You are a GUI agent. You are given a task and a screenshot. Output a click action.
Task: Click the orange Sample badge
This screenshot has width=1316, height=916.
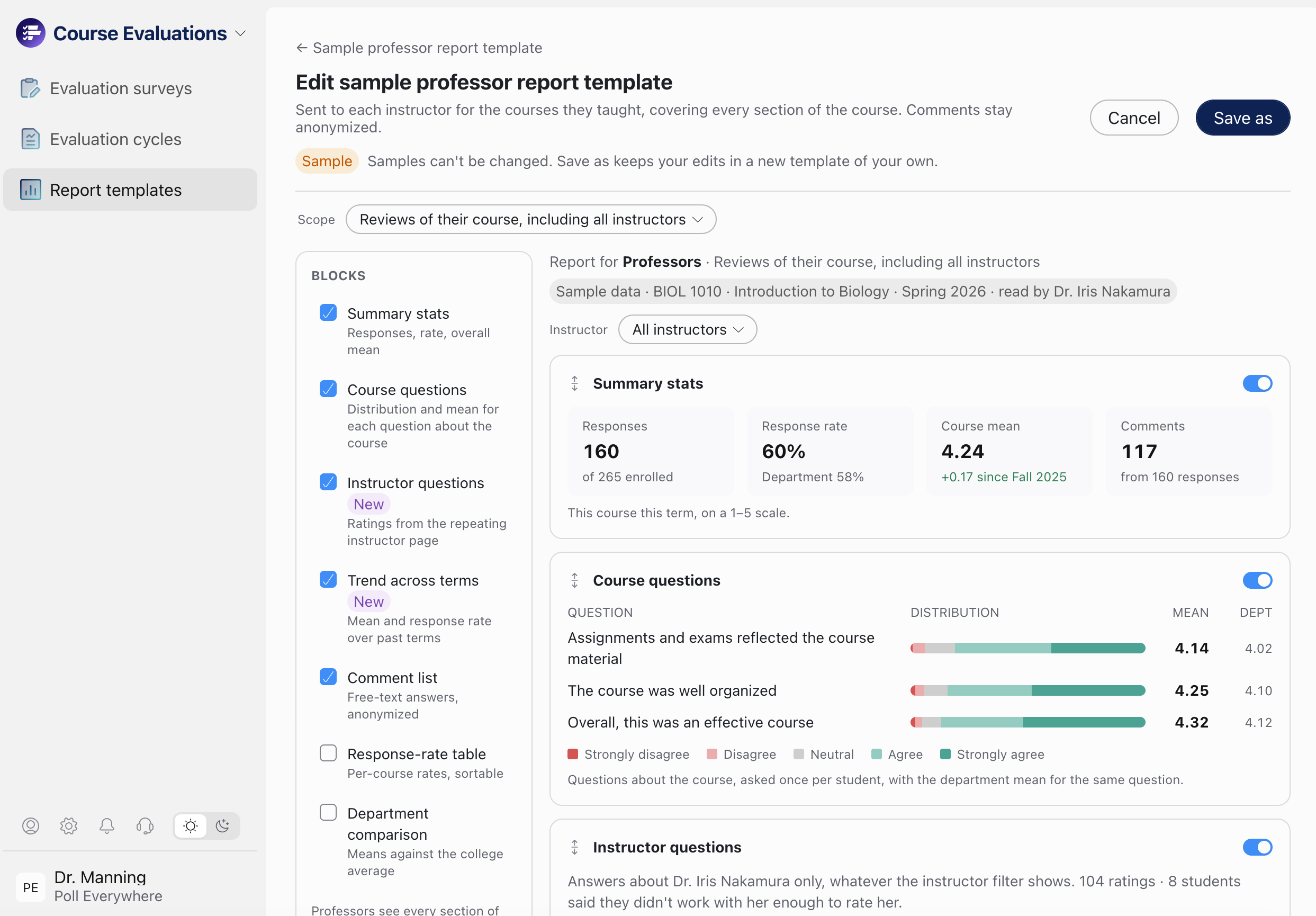point(327,161)
